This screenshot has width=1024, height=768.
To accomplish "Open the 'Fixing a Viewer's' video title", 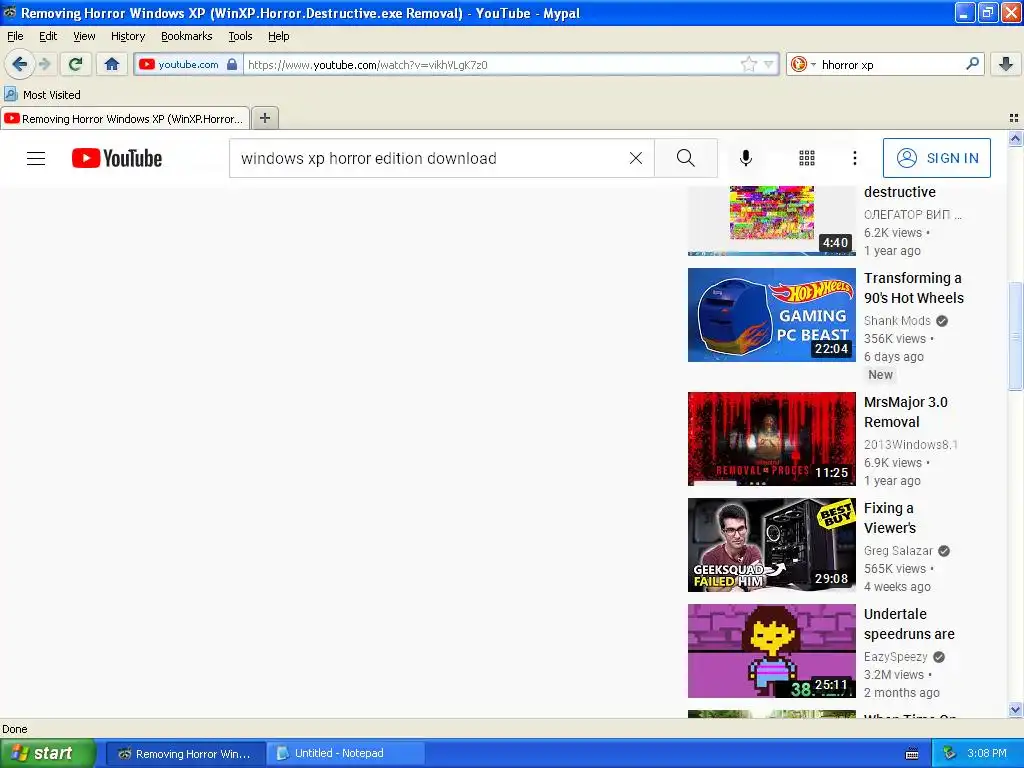I will click(x=889, y=518).
